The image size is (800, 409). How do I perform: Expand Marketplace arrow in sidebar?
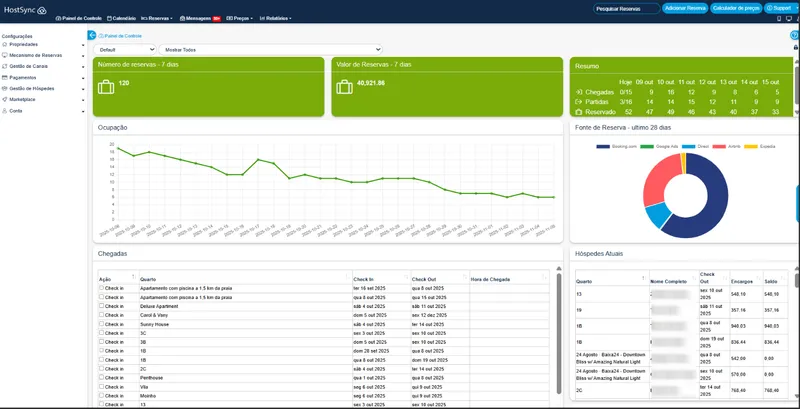(x=83, y=100)
